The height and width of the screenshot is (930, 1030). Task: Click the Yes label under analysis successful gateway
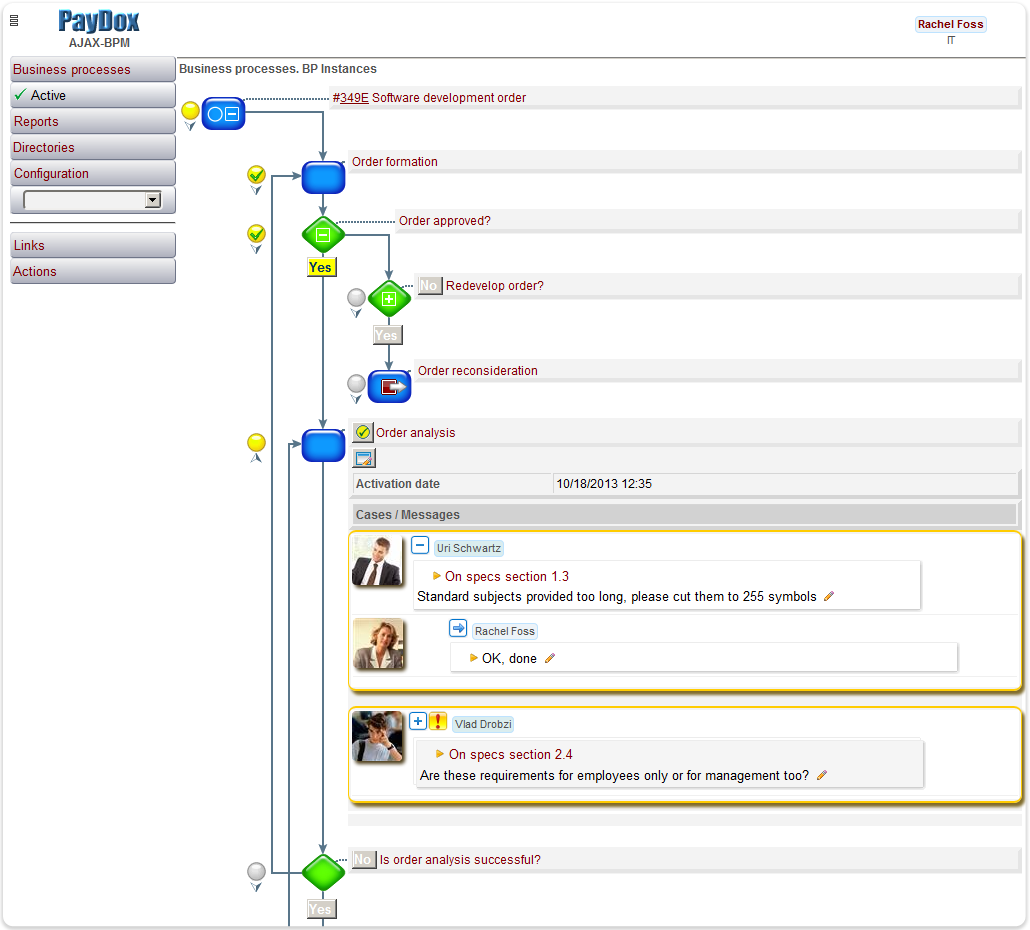click(x=321, y=909)
